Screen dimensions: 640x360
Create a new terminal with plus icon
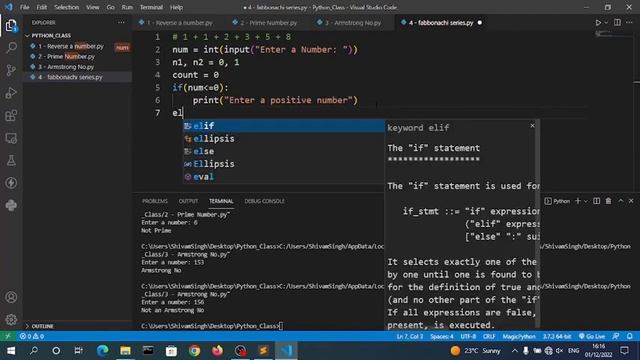coord(578,201)
